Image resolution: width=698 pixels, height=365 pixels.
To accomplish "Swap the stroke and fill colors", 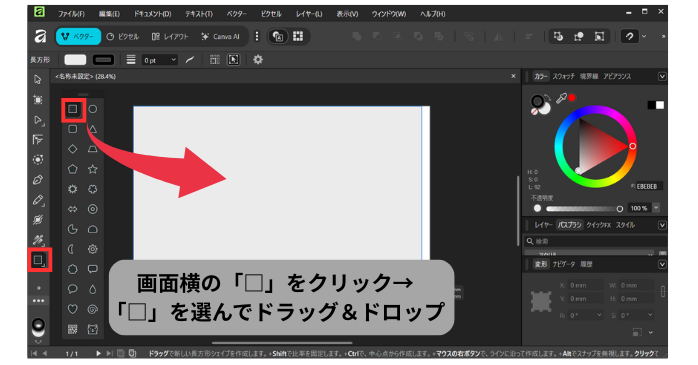I will coord(548,97).
